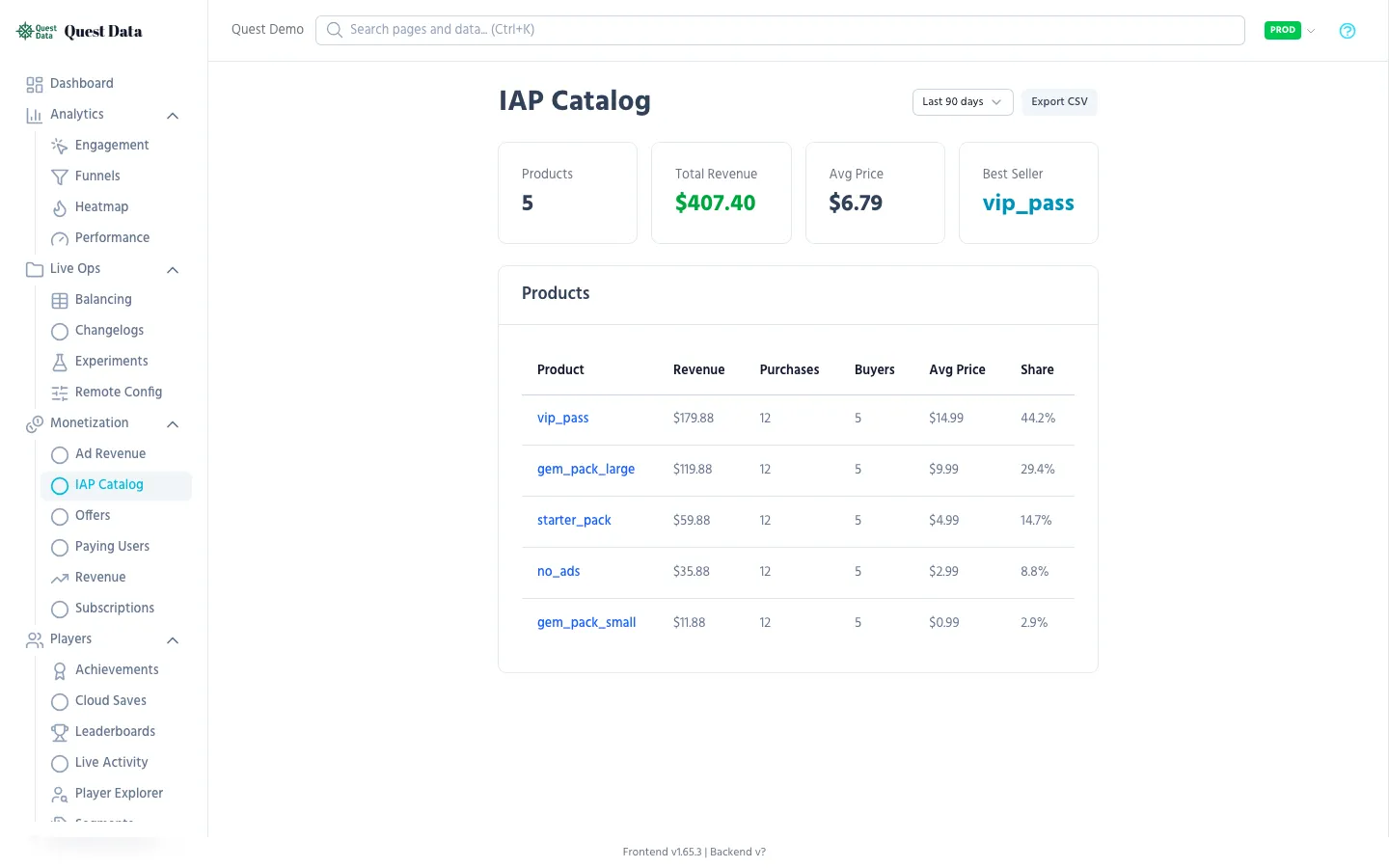The width and height of the screenshot is (1389, 868).
Task: Open the Last 90 days dropdown
Action: pos(963,102)
